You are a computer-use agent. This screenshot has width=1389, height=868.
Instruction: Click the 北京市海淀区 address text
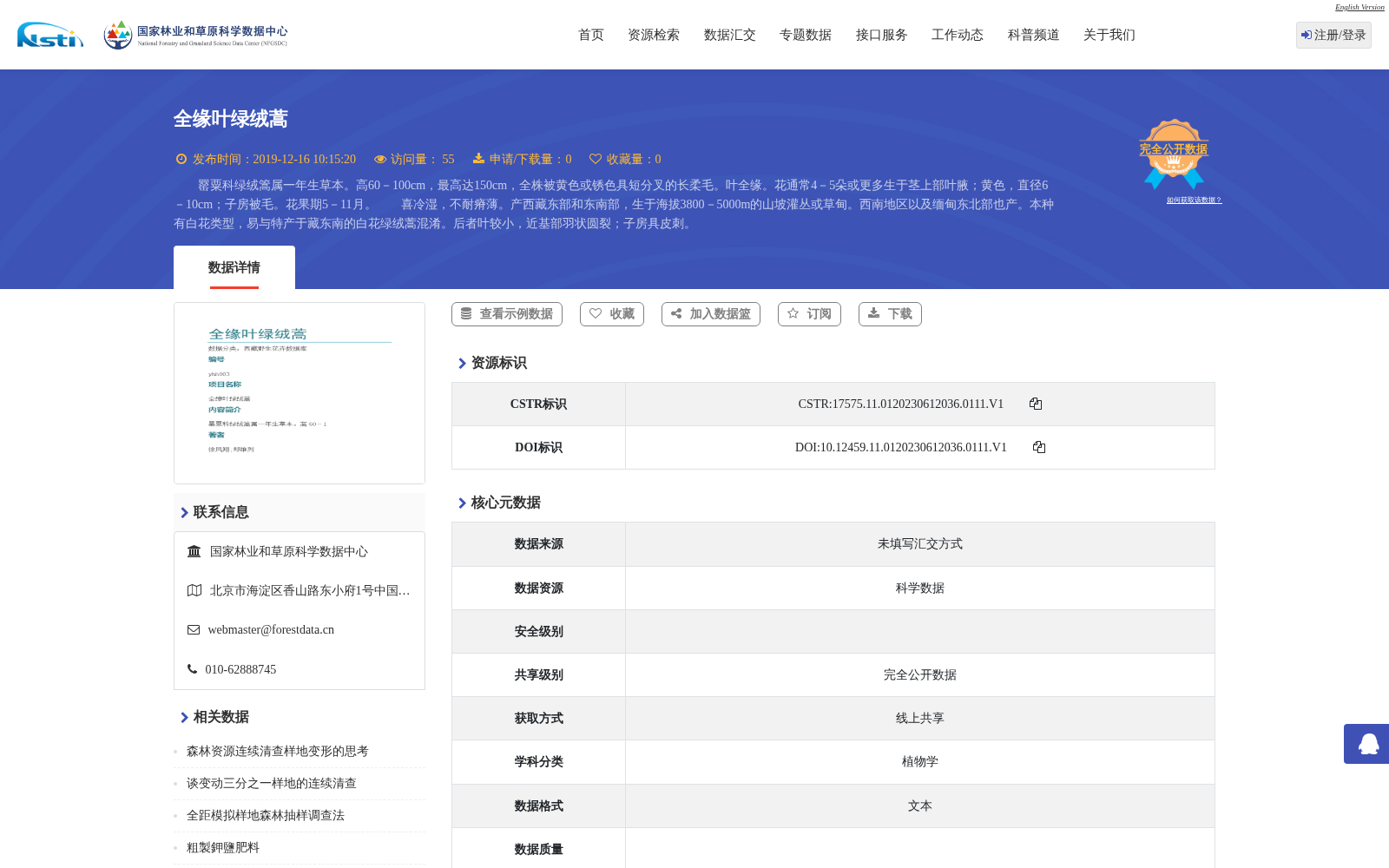pos(310,590)
